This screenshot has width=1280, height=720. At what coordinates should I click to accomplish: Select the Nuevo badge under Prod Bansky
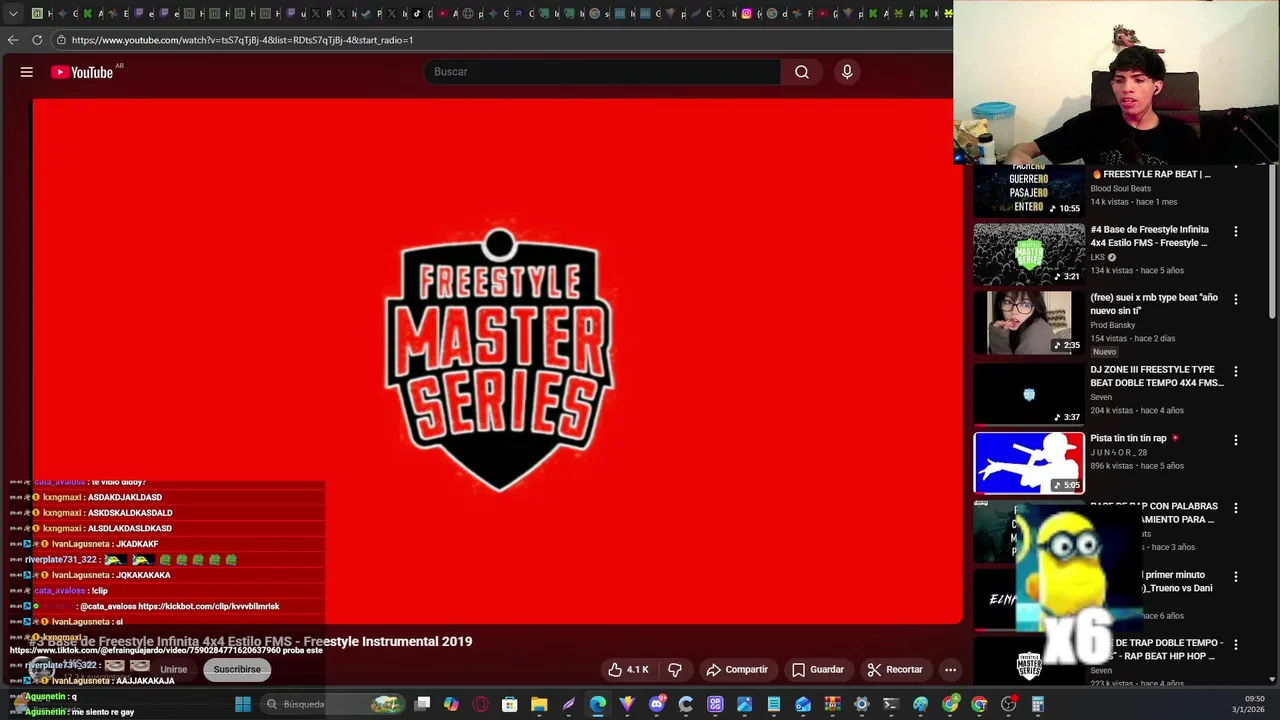point(1104,352)
